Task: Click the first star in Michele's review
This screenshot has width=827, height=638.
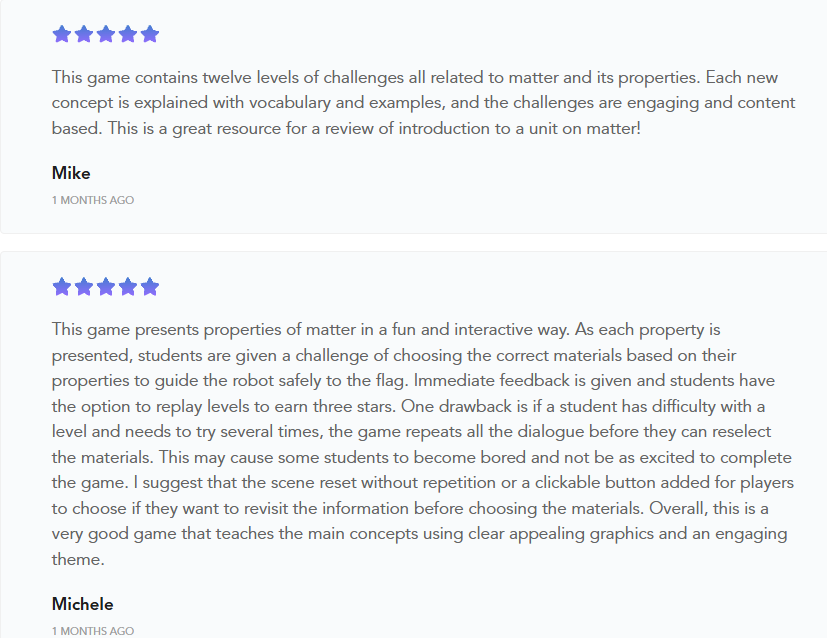Action: [x=61, y=287]
